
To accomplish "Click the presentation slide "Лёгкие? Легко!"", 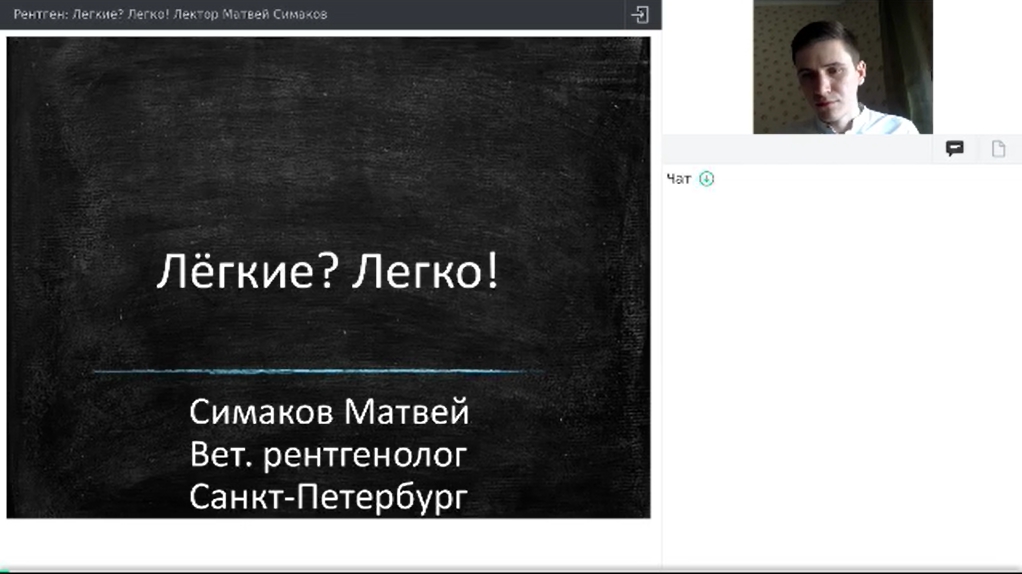I will [x=328, y=278].
